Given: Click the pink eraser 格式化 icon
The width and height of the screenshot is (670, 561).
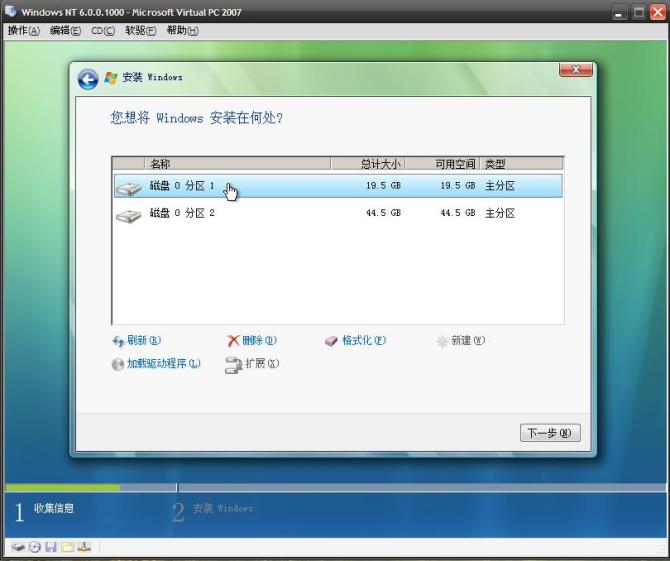Looking at the screenshot, I should (332, 341).
